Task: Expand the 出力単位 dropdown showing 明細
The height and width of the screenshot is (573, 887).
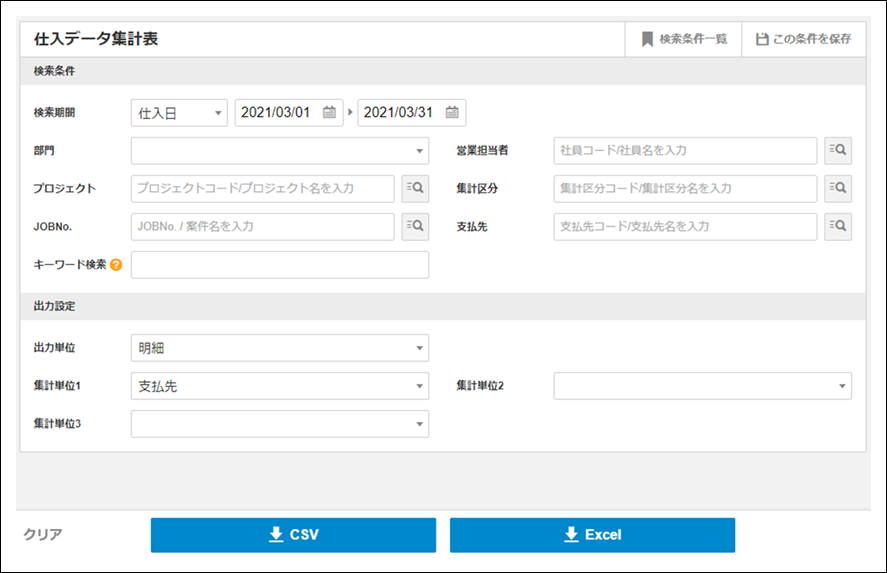Action: (280, 348)
